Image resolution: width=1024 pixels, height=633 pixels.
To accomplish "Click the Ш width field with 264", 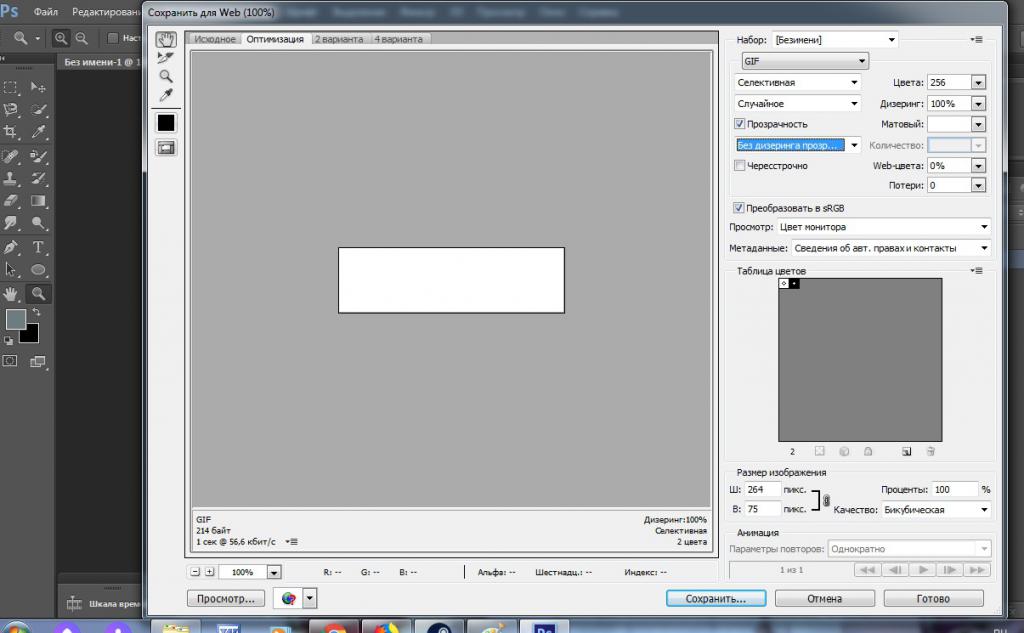I will point(762,489).
